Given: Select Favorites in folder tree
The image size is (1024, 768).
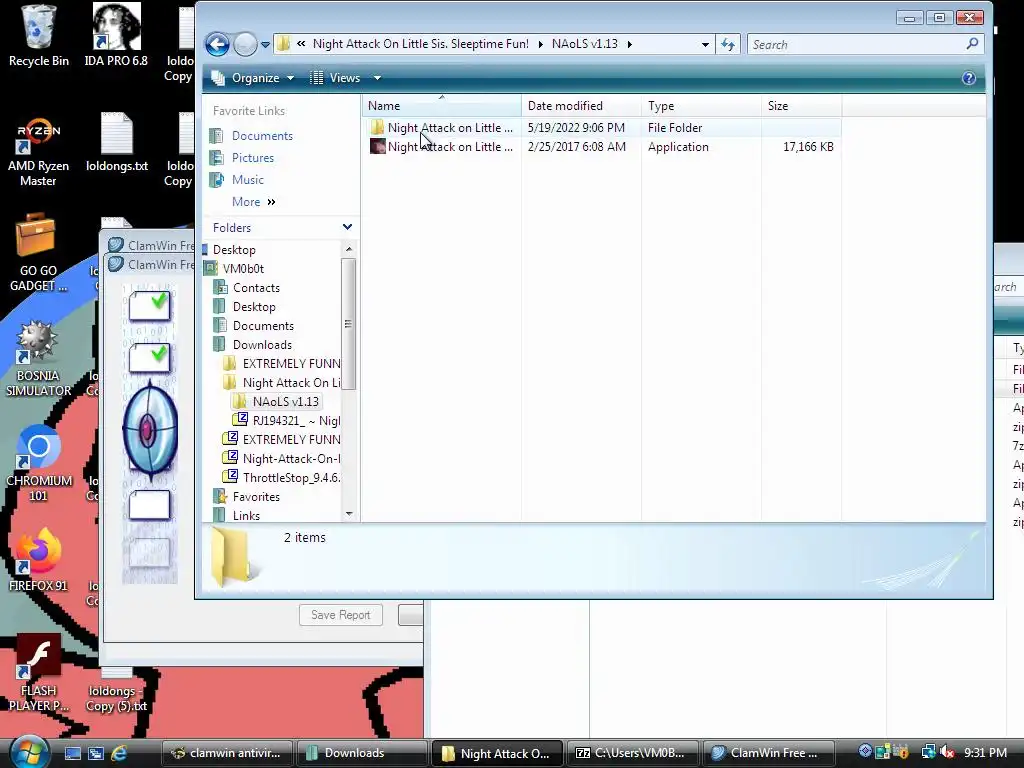Looking at the screenshot, I should tap(256, 496).
